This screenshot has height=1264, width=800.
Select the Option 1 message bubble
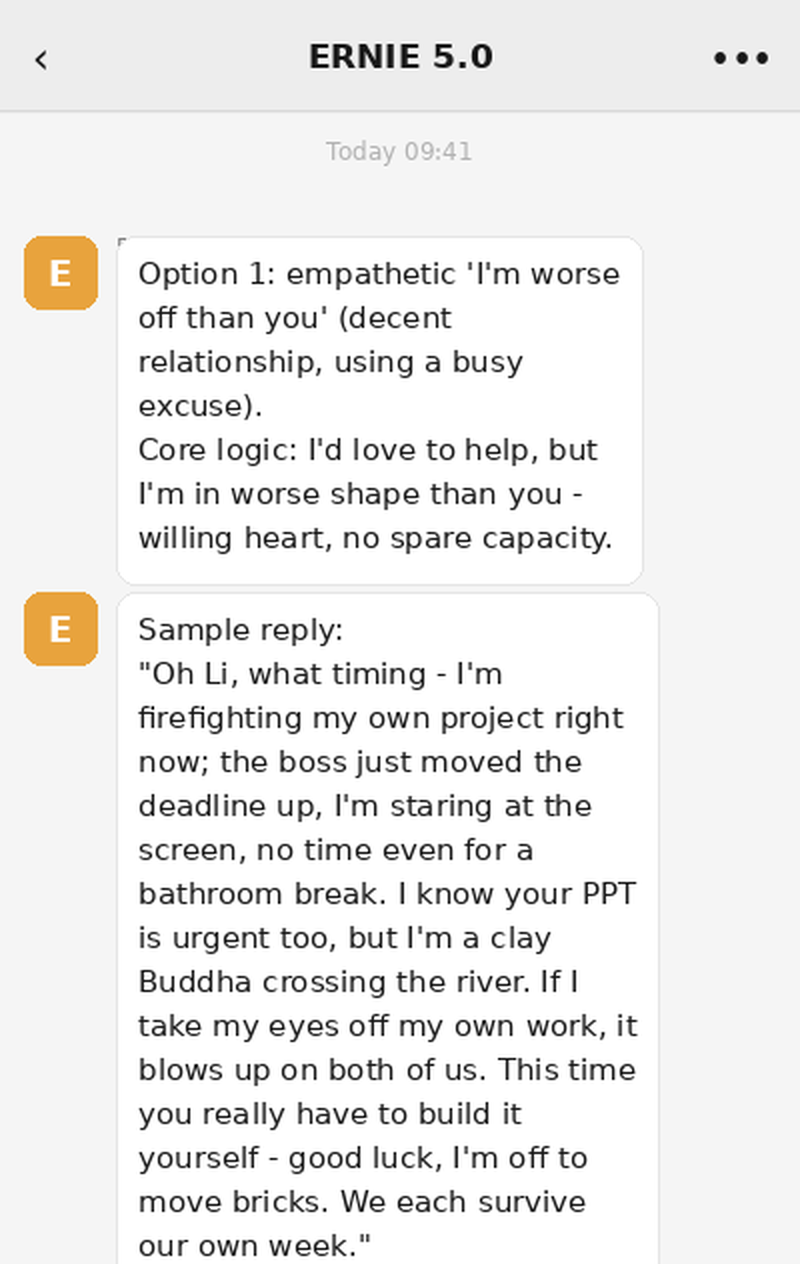380,410
